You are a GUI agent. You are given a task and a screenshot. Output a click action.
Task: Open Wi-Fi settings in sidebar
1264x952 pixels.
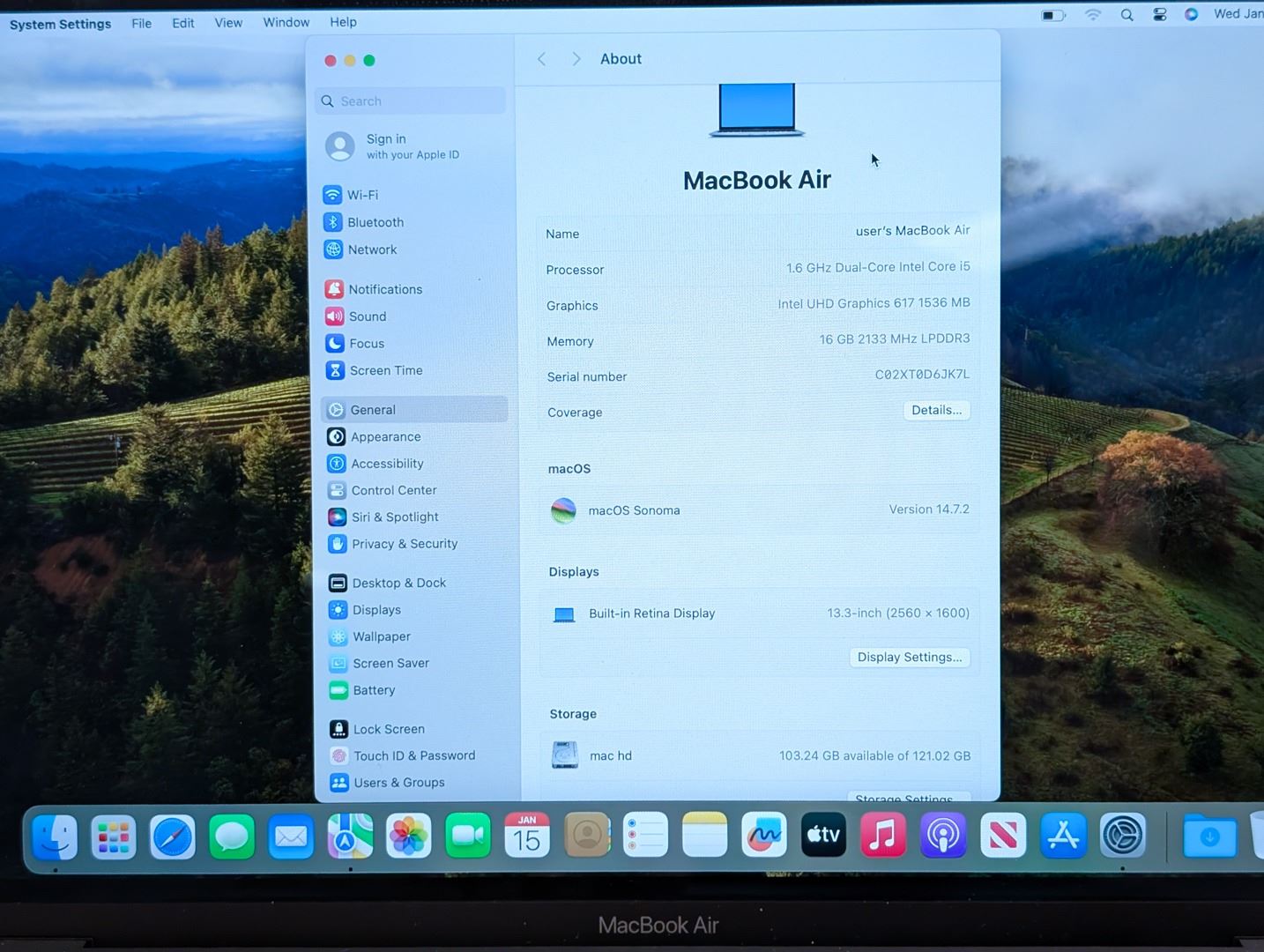[362, 195]
